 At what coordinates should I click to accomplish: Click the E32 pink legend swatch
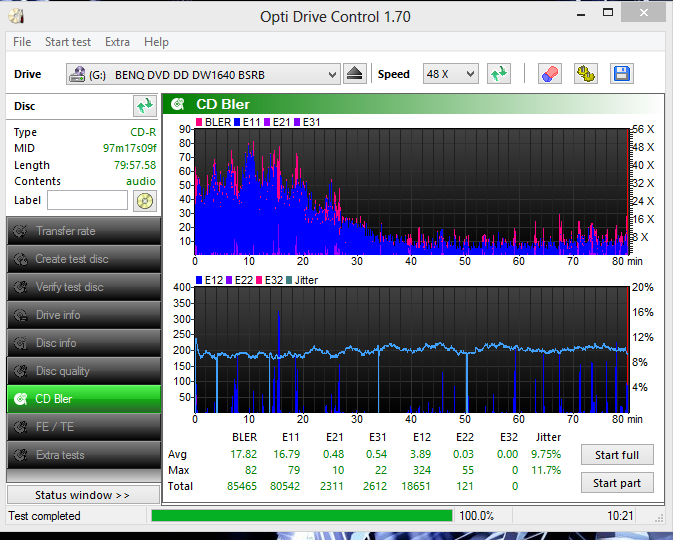259,280
